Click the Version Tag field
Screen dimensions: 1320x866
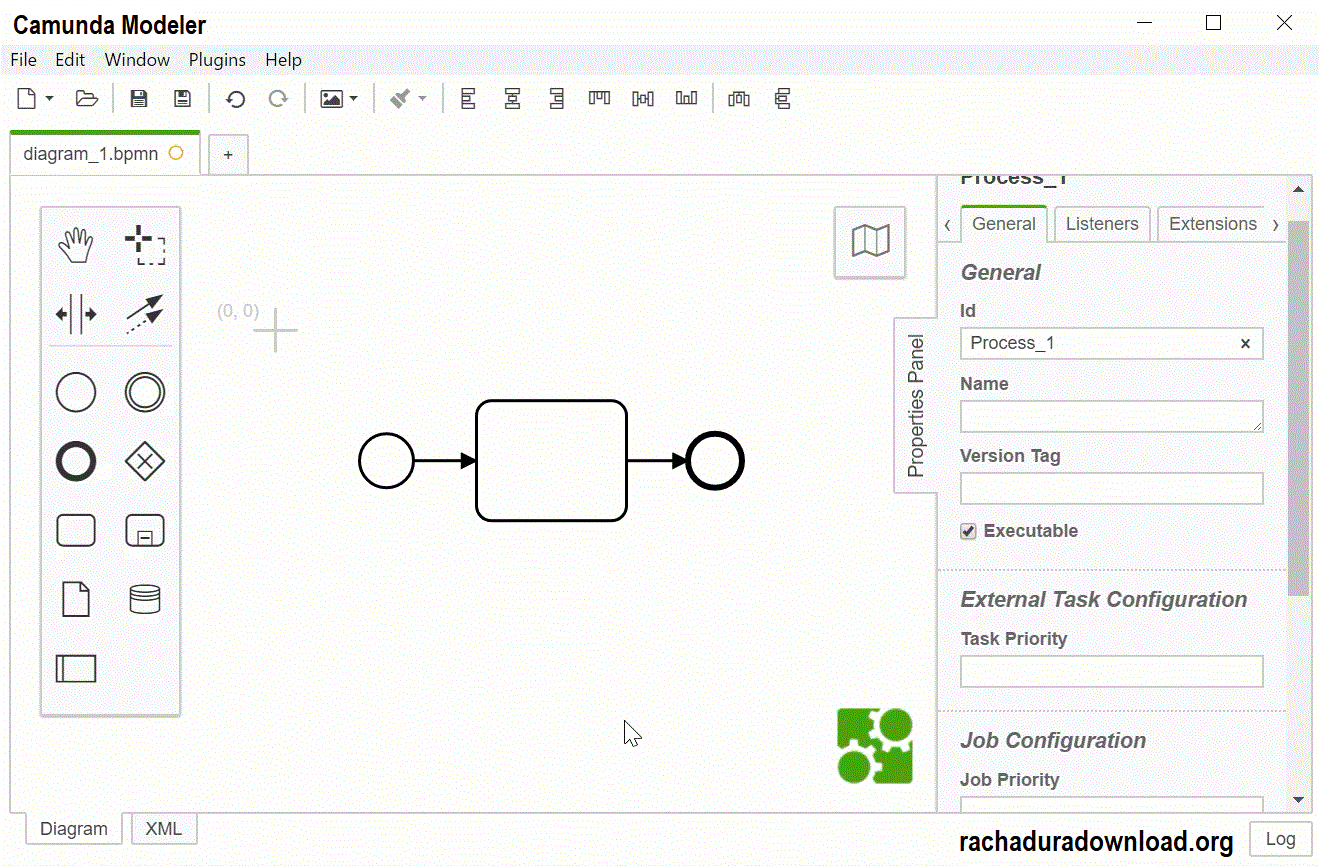1111,488
